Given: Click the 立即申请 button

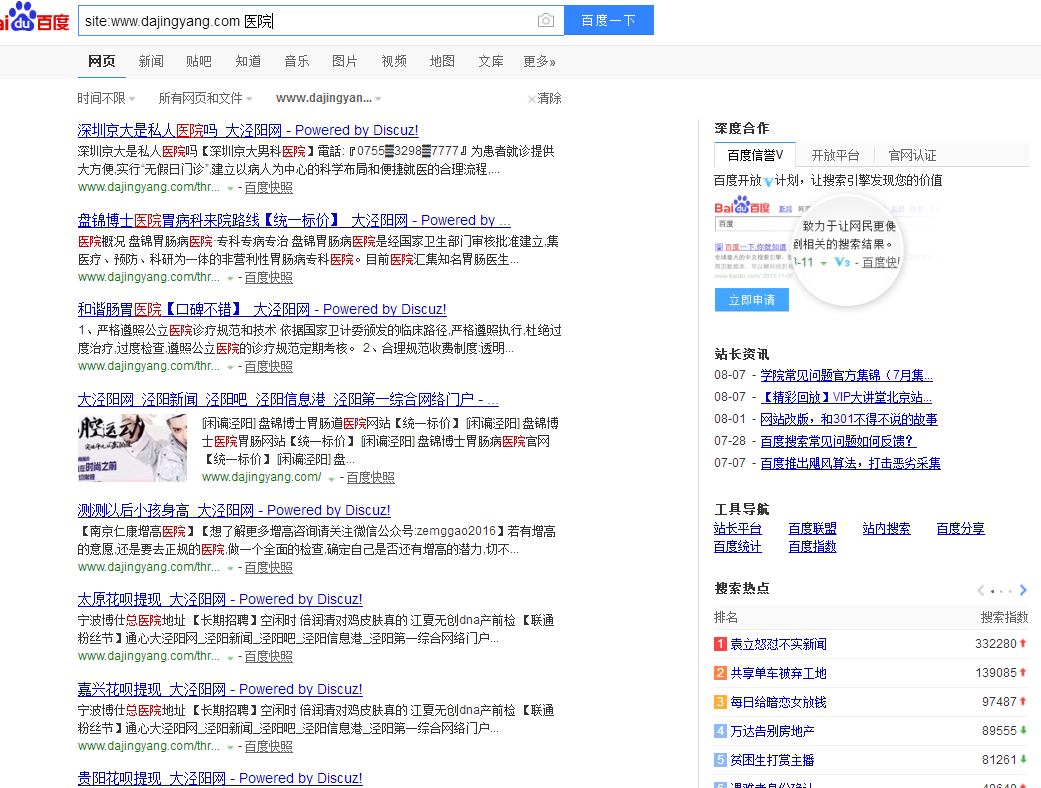Looking at the screenshot, I should [751, 299].
